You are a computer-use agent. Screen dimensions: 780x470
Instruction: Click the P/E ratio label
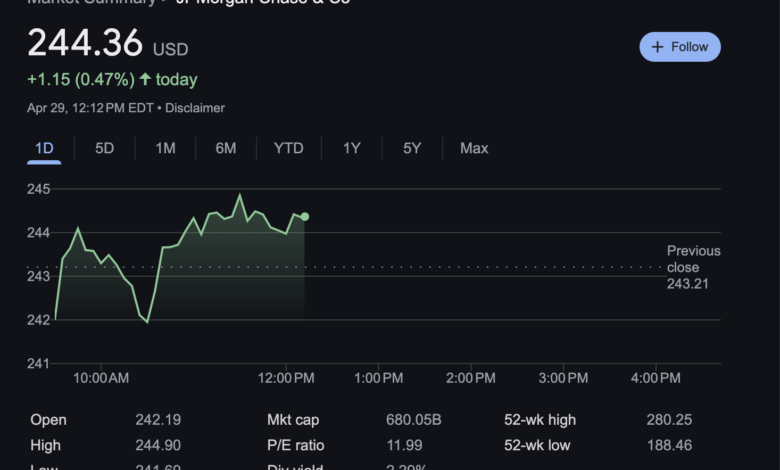[x=295, y=445]
